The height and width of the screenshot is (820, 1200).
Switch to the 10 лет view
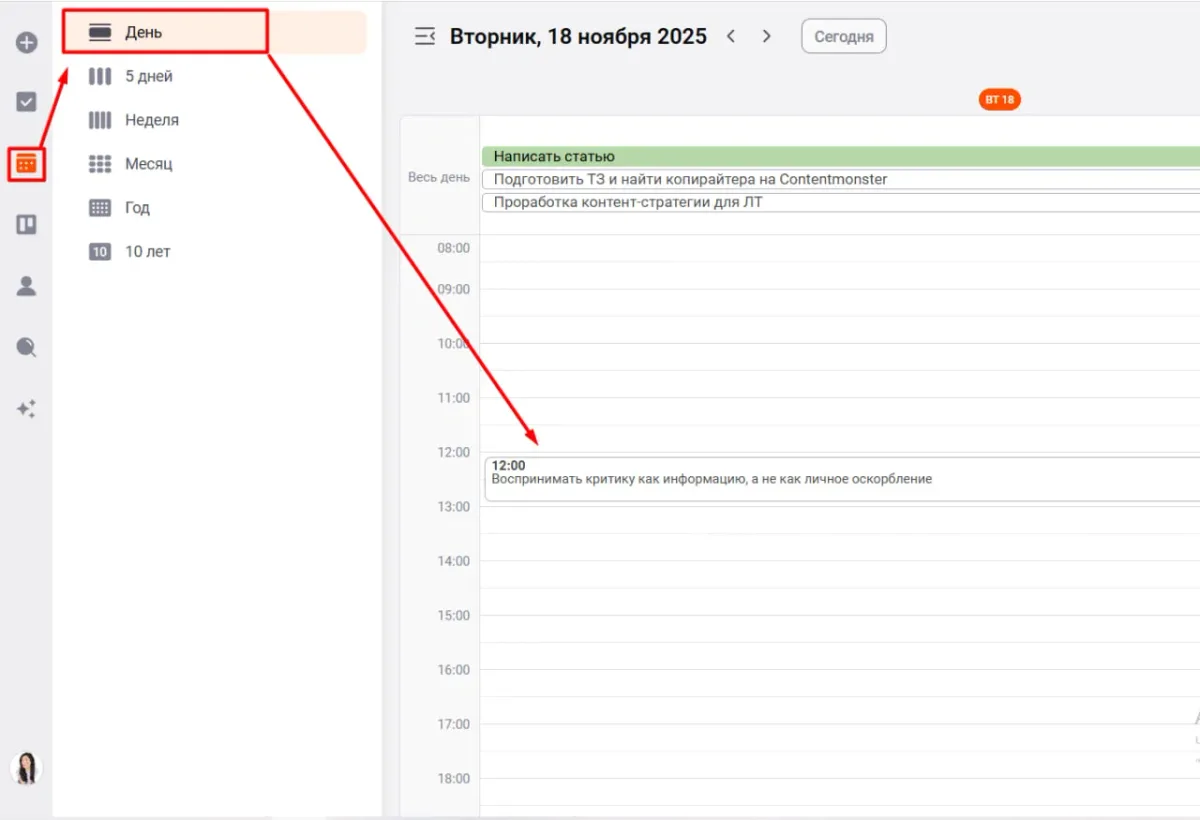click(147, 252)
